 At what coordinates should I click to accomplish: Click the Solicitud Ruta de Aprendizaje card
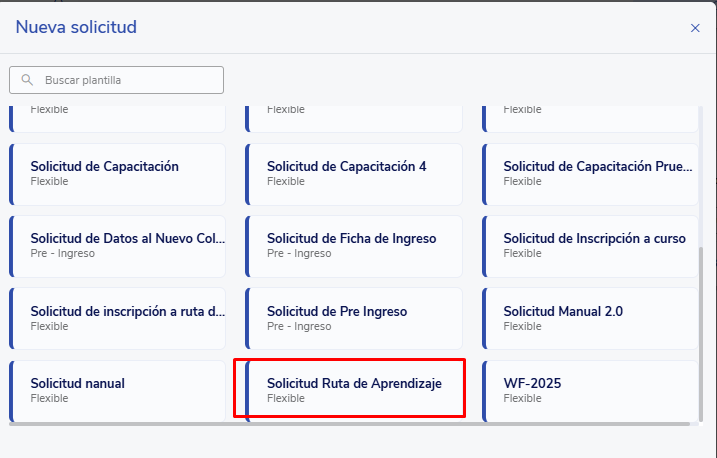click(354, 390)
